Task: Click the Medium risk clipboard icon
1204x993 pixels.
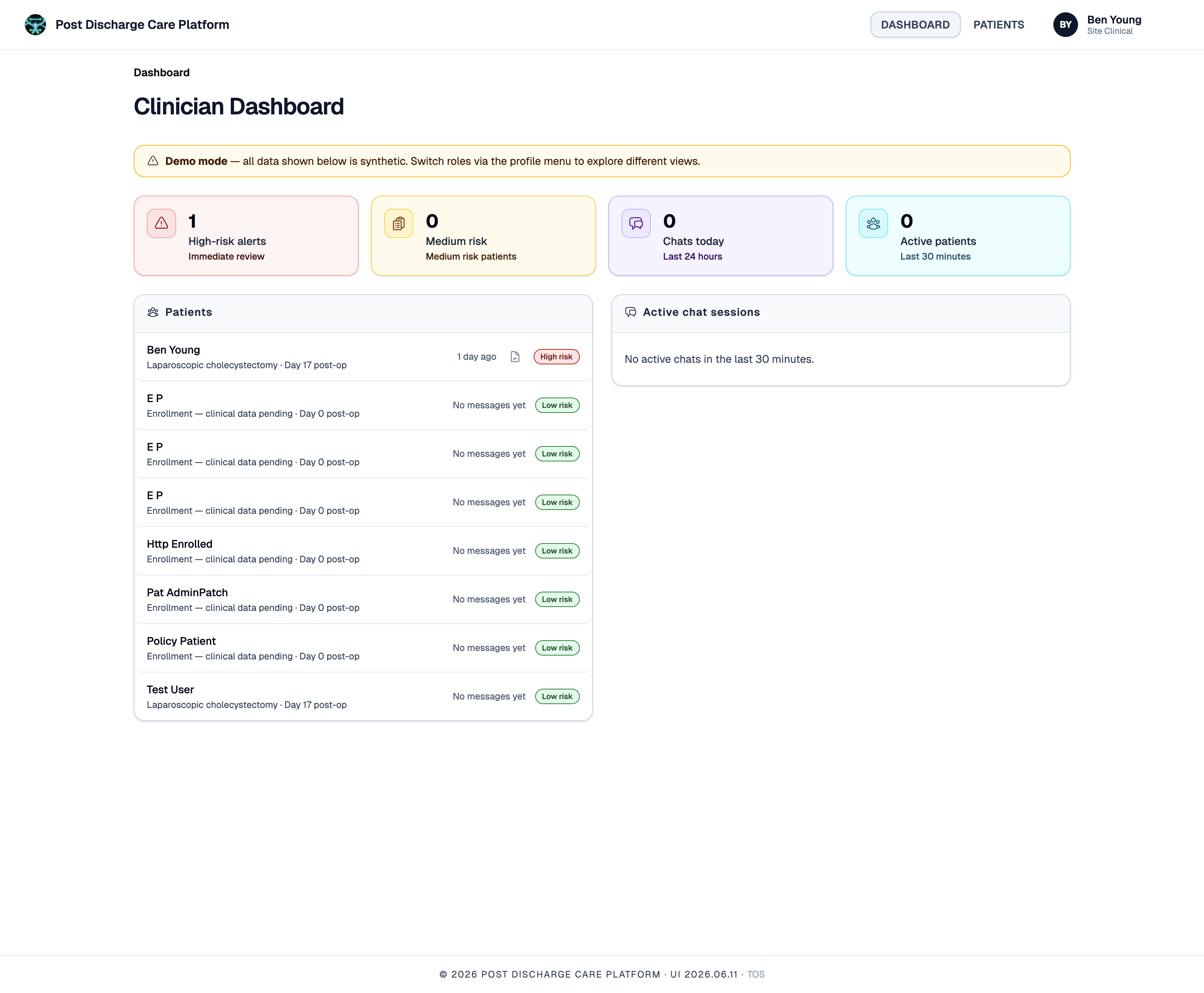Action: pyautogui.click(x=399, y=223)
